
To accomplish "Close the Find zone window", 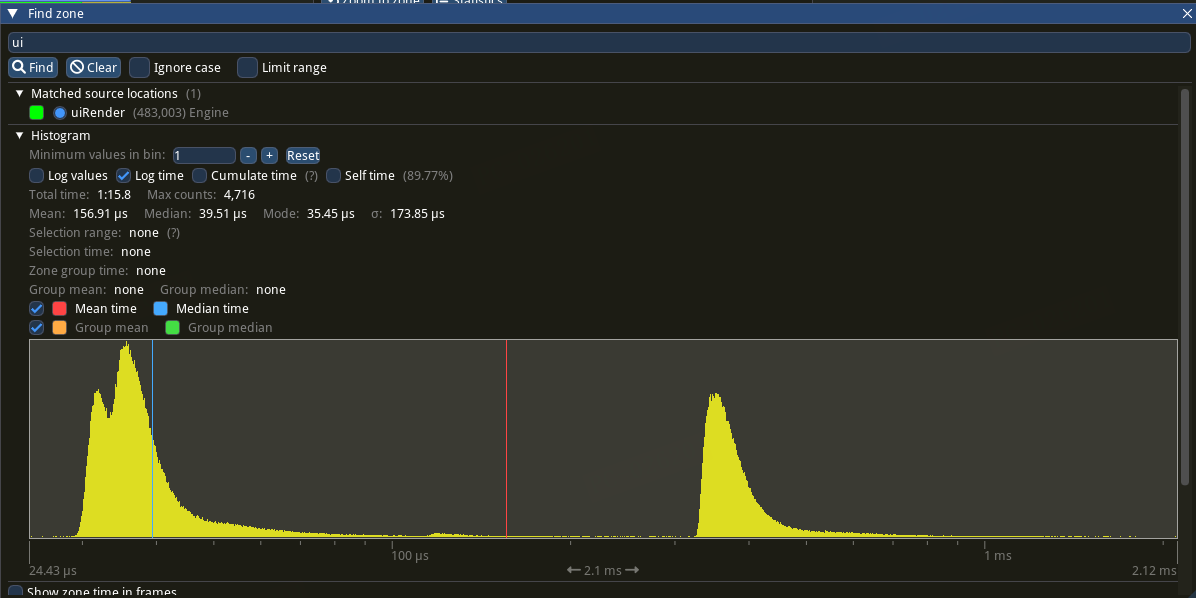I will [1186, 13].
